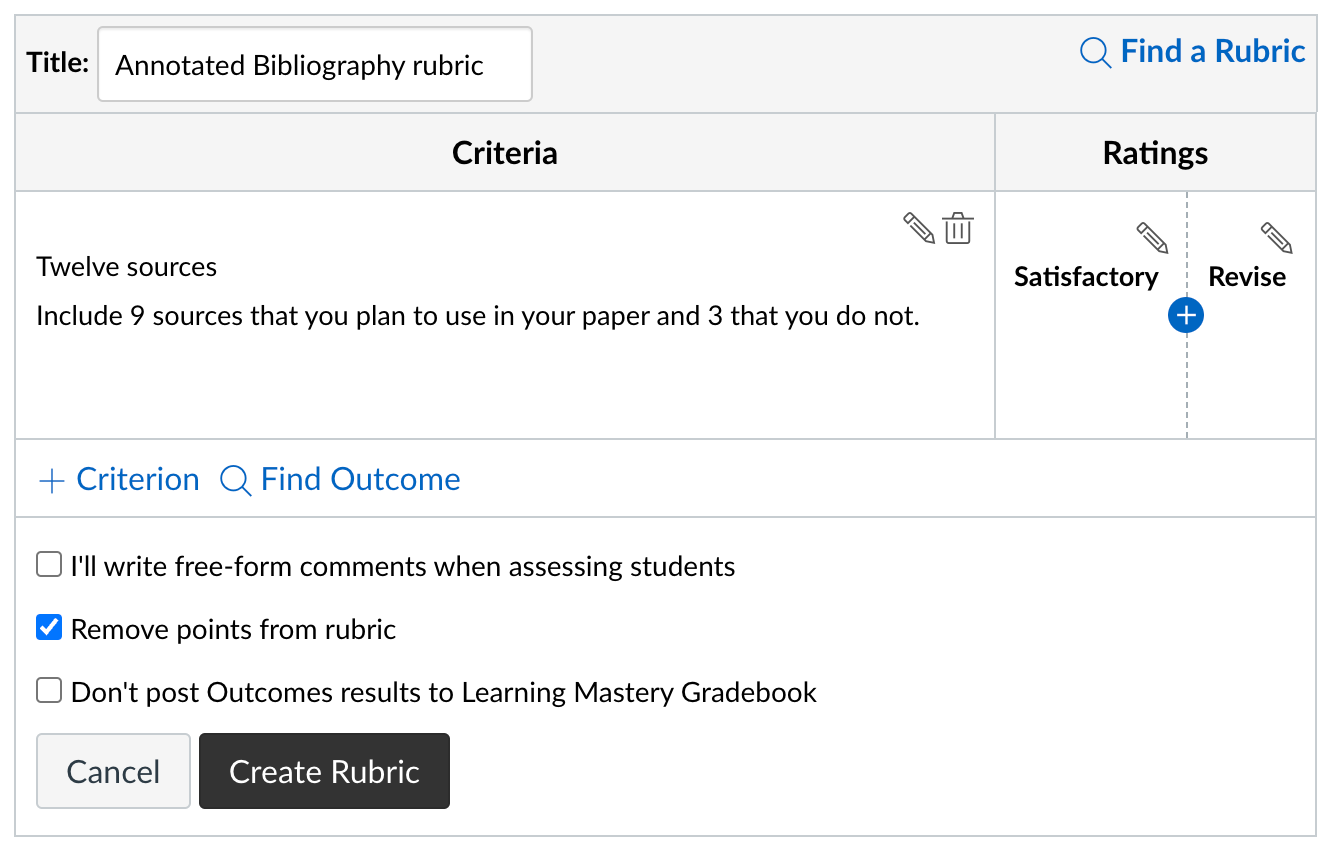1336x854 pixels.
Task: Click the Create Rubric button
Action: (x=323, y=771)
